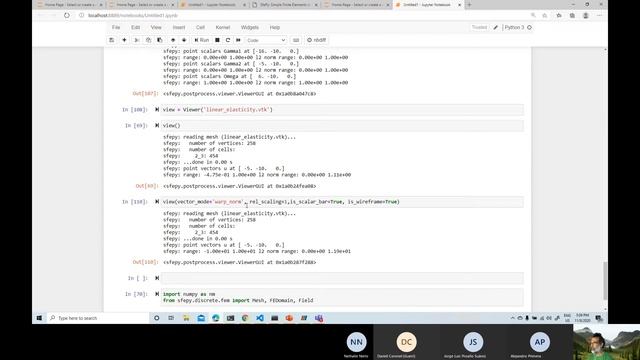Select the DC participant avatar

point(406,342)
